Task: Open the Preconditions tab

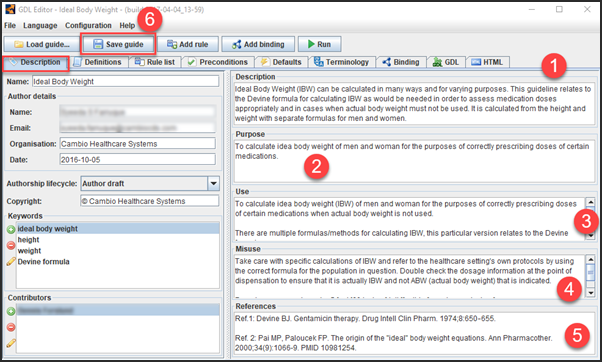Action: click(x=218, y=62)
